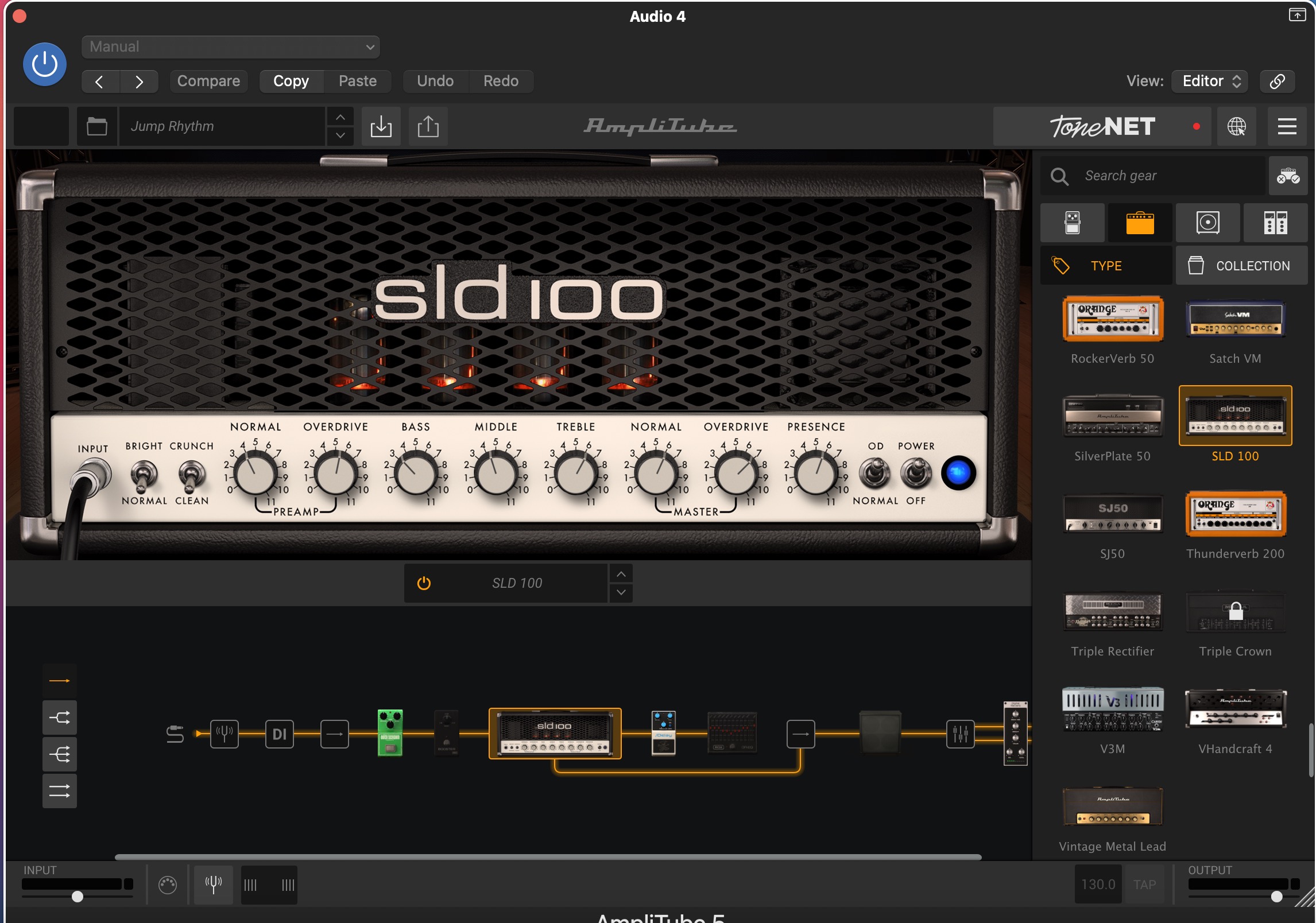Click the BASS knob
This screenshot has width=1316, height=923.
(x=416, y=474)
